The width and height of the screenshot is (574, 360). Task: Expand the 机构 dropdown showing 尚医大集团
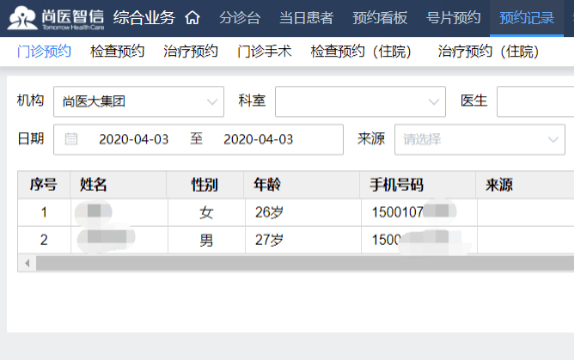tap(139, 101)
